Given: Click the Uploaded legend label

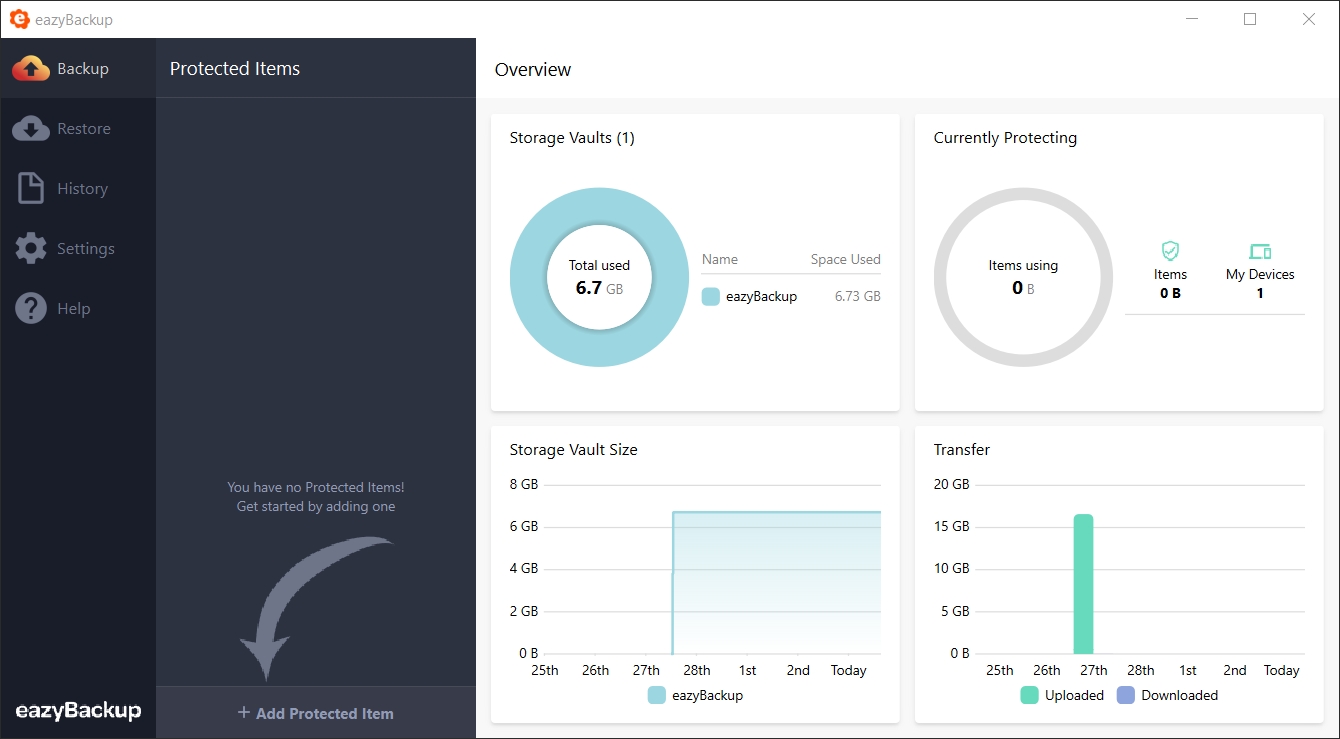Looking at the screenshot, I should click(x=1074, y=695).
